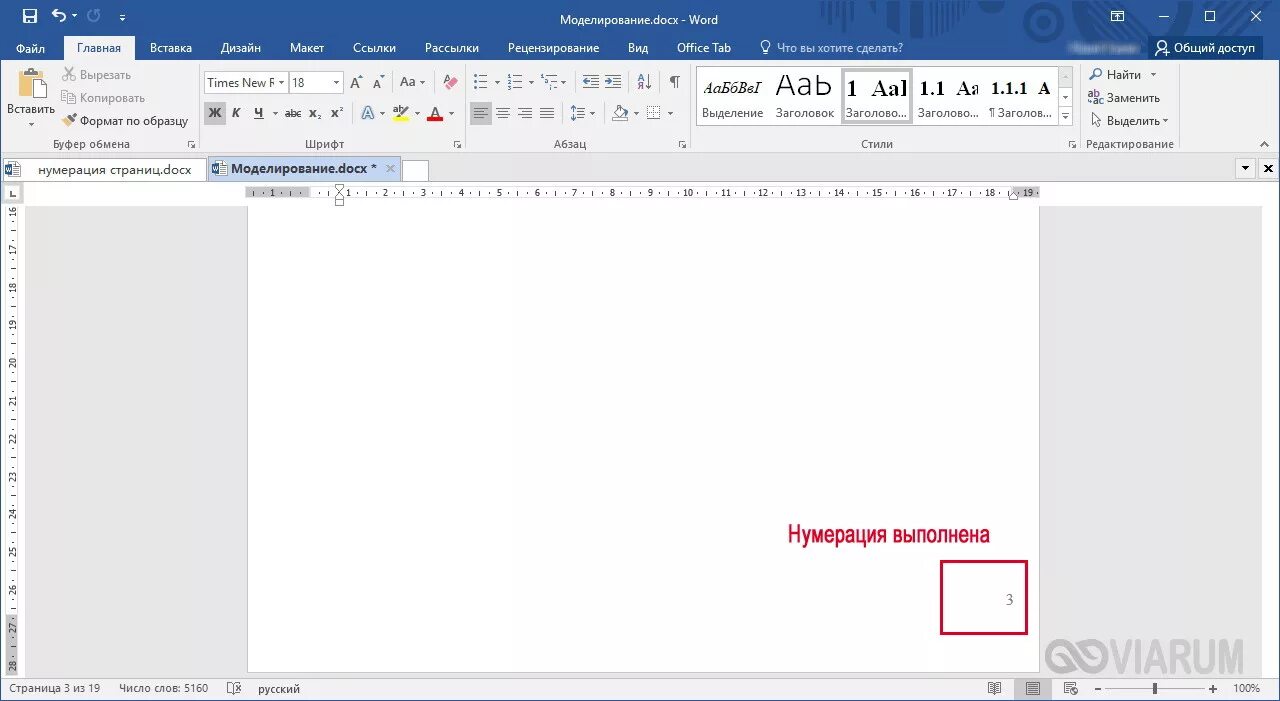The height and width of the screenshot is (701, 1280).
Task: Open the нумерация страниц.docx document tab
Action: coord(105,169)
